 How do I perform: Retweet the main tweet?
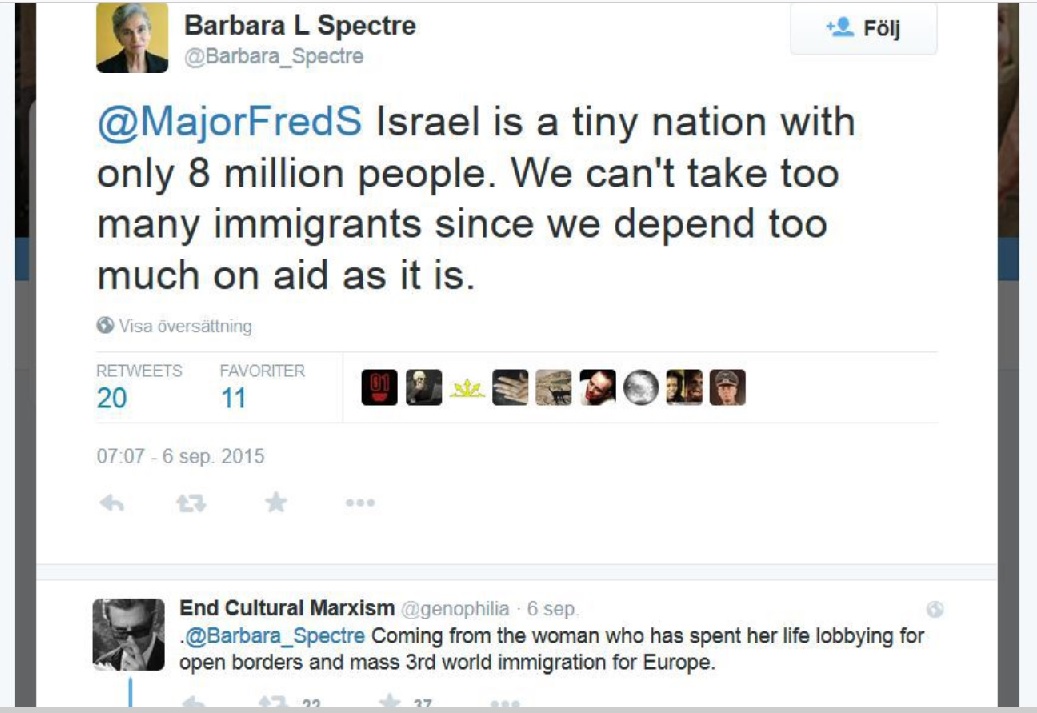(x=190, y=504)
